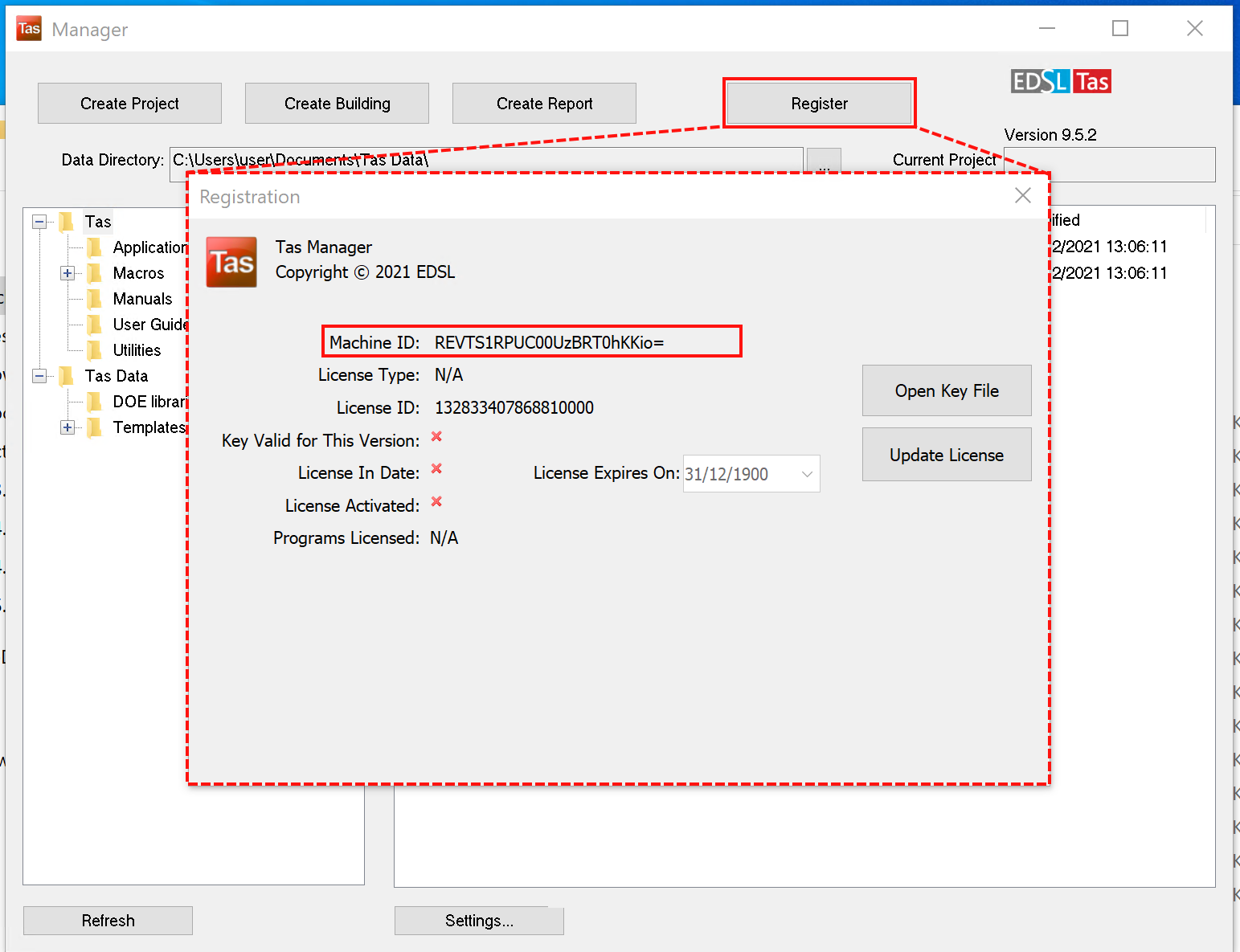The width and height of the screenshot is (1240, 952).
Task: Click the Utilities folder icon
Action: 94,350
